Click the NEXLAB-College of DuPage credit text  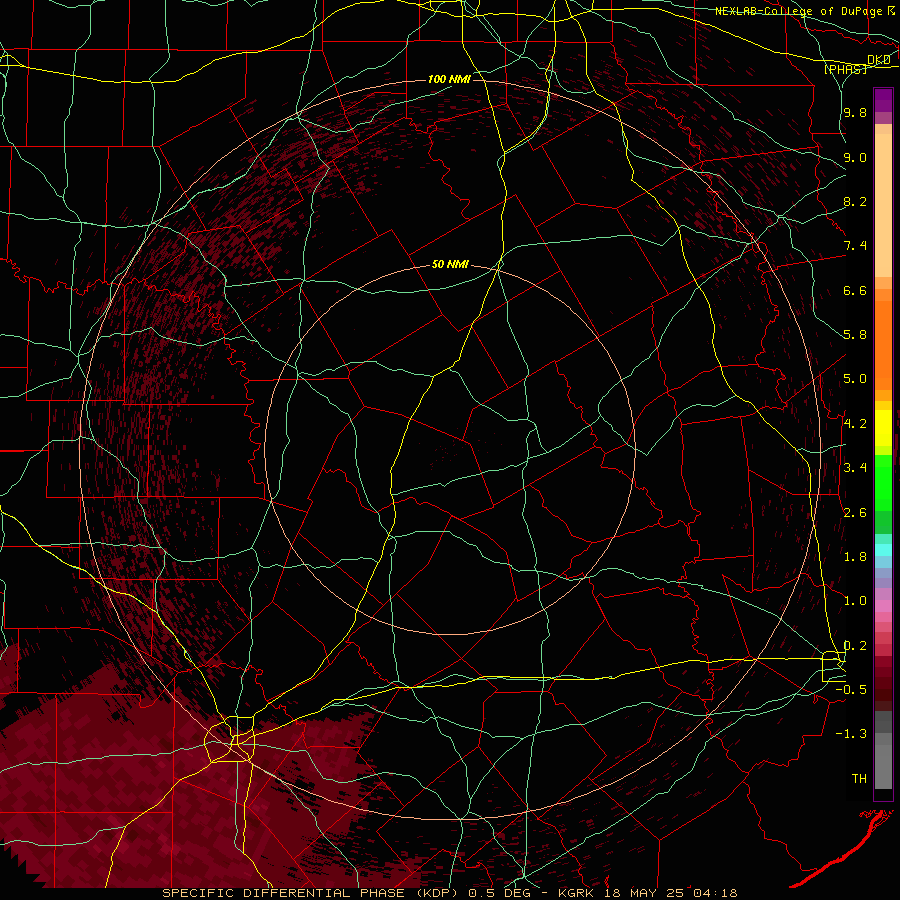coord(798,11)
